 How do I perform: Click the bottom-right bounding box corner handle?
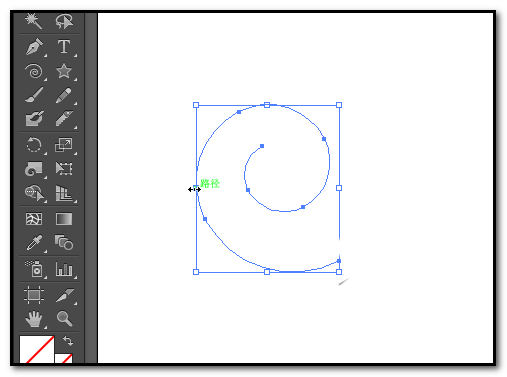tap(339, 272)
